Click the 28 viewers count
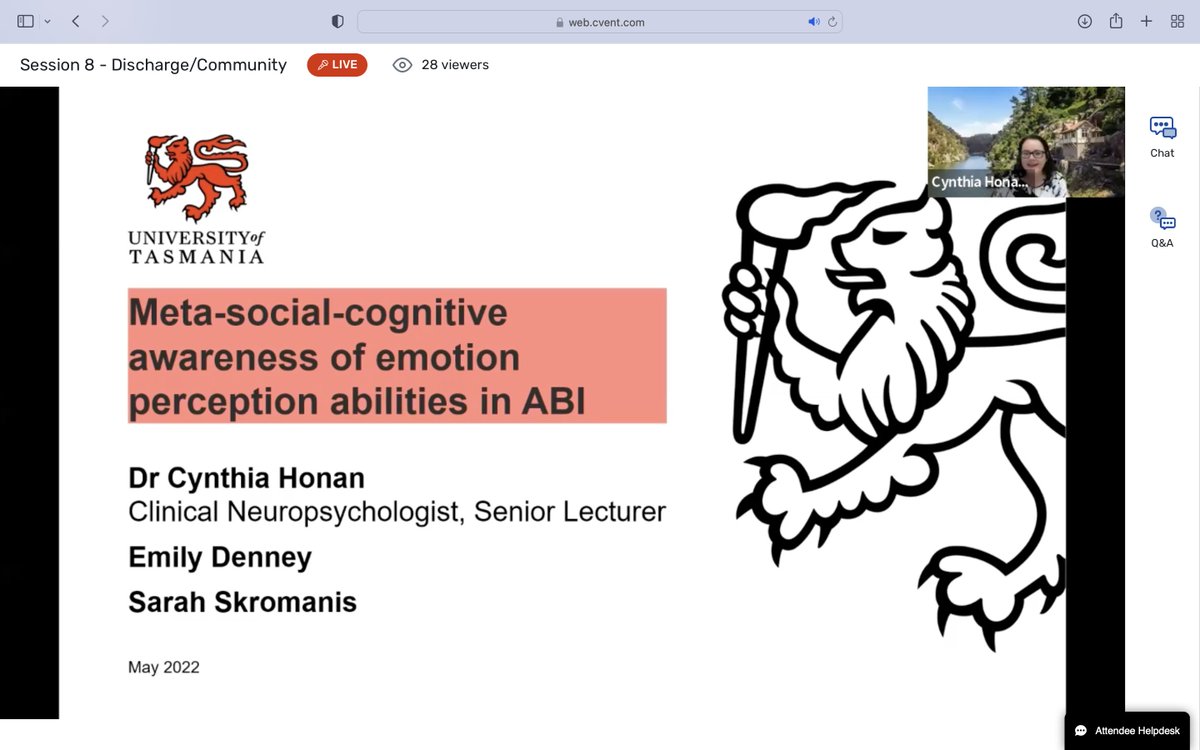This screenshot has height=750, width=1200. 455,65
